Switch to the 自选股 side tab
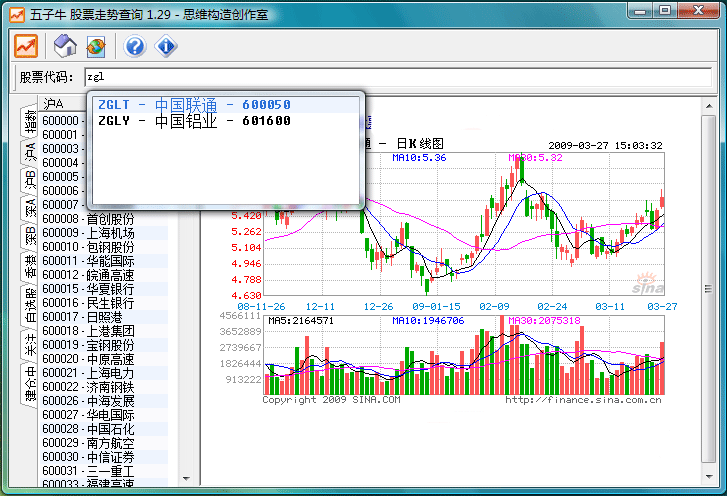Viewport: 727px width, 496px height. coord(30,305)
